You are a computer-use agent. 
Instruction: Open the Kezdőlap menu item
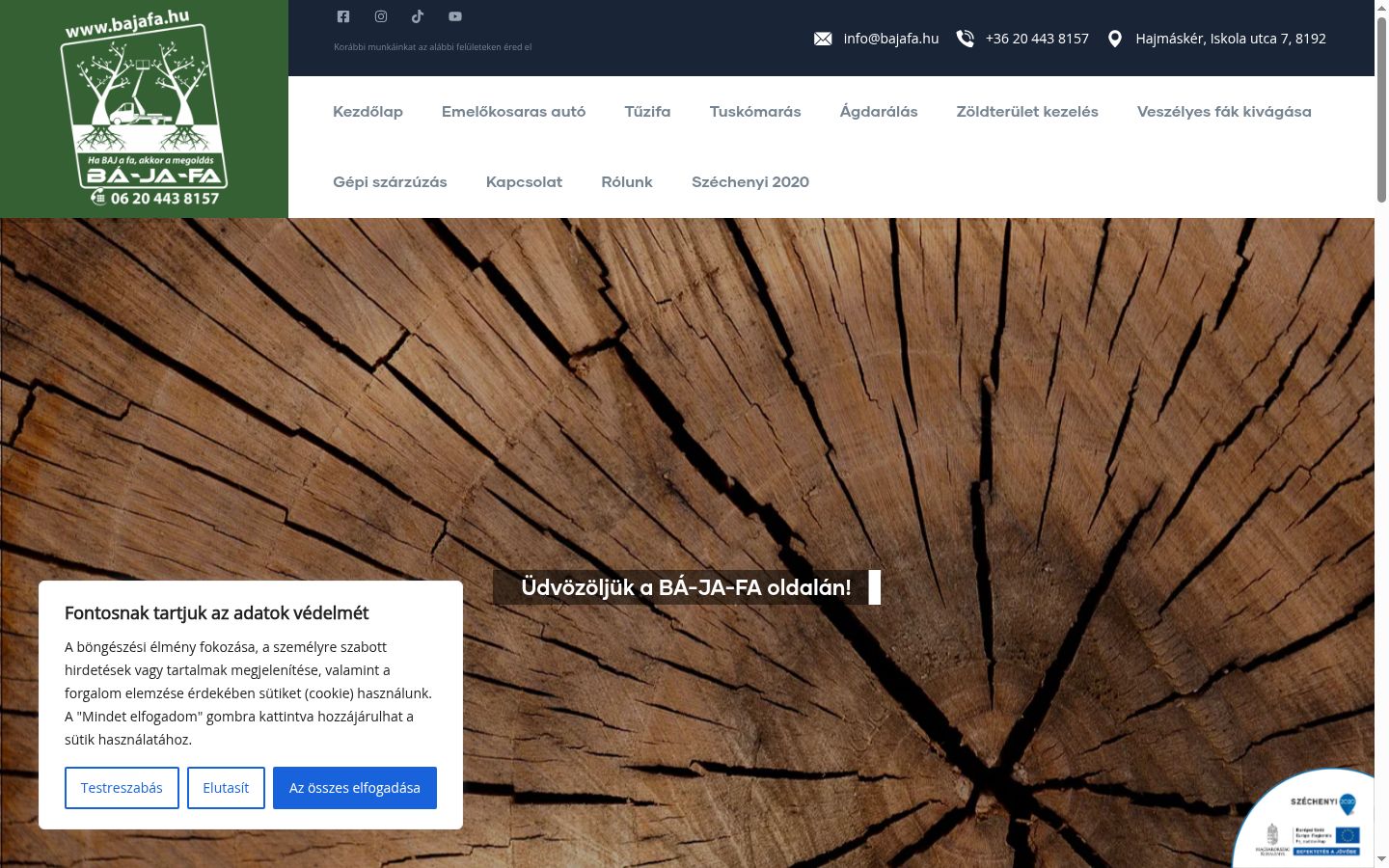click(368, 112)
